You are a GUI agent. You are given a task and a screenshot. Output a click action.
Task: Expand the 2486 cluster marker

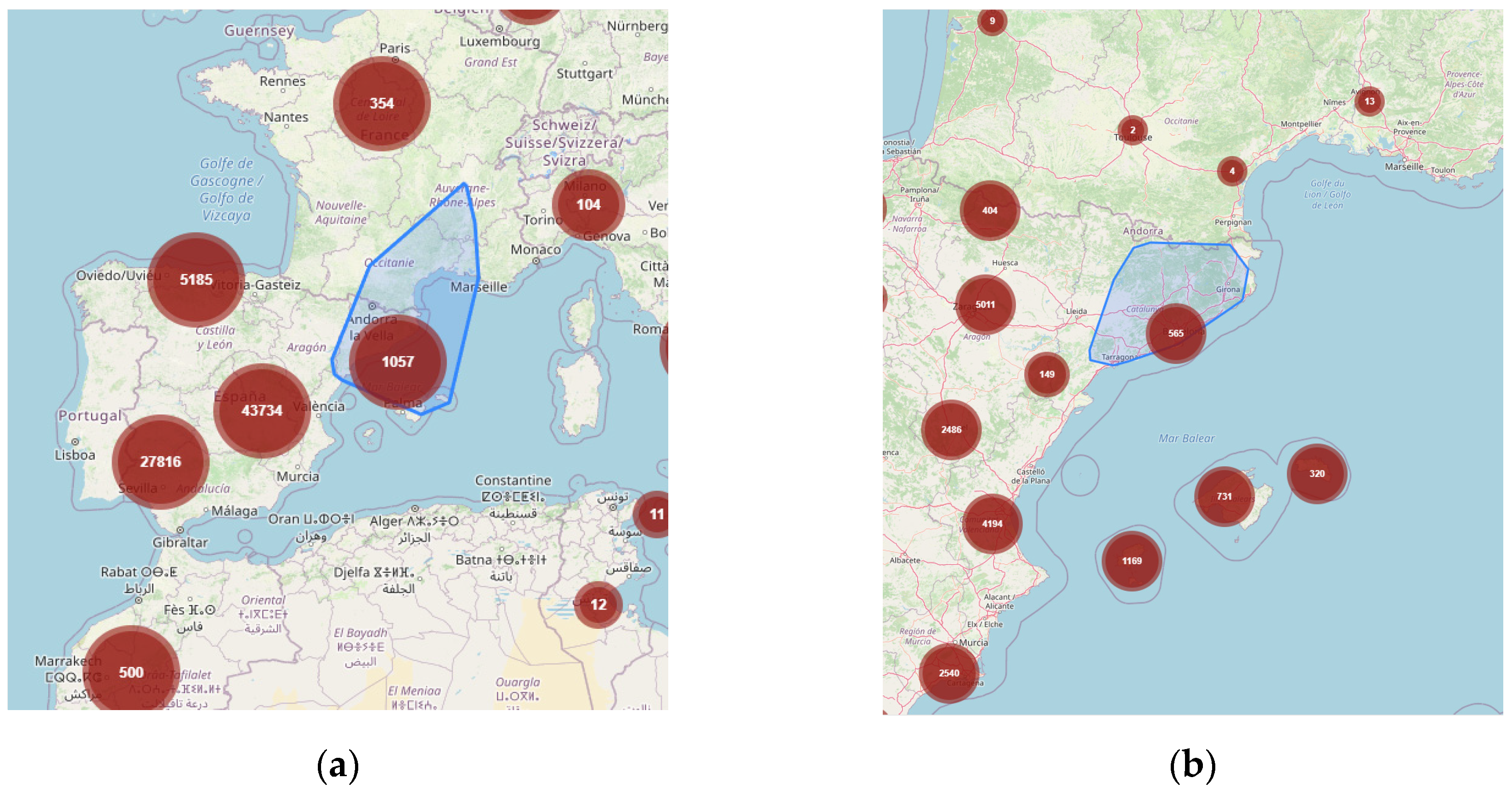(x=951, y=430)
